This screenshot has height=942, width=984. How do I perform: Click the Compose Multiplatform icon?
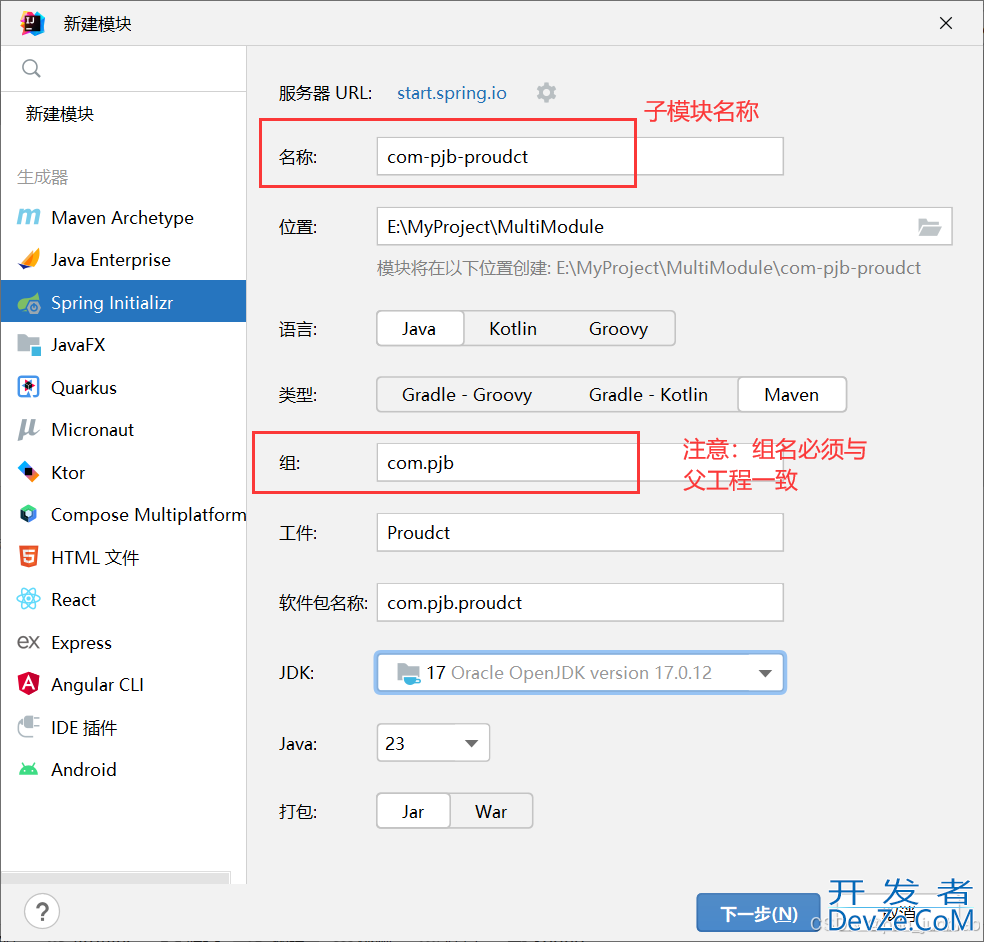click(x=28, y=514)
